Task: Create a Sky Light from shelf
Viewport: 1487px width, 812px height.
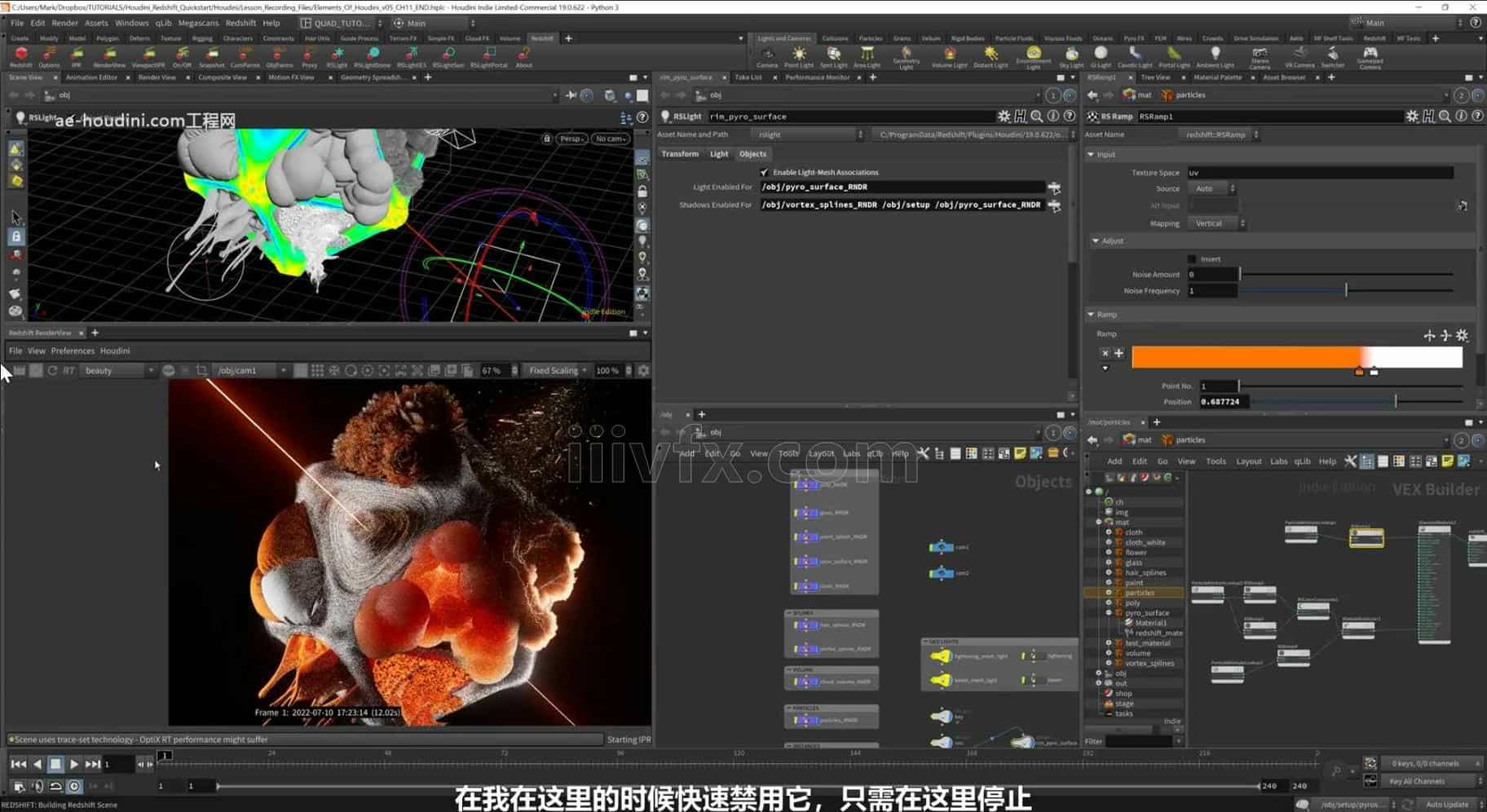Action: [x=1071, y=55]
